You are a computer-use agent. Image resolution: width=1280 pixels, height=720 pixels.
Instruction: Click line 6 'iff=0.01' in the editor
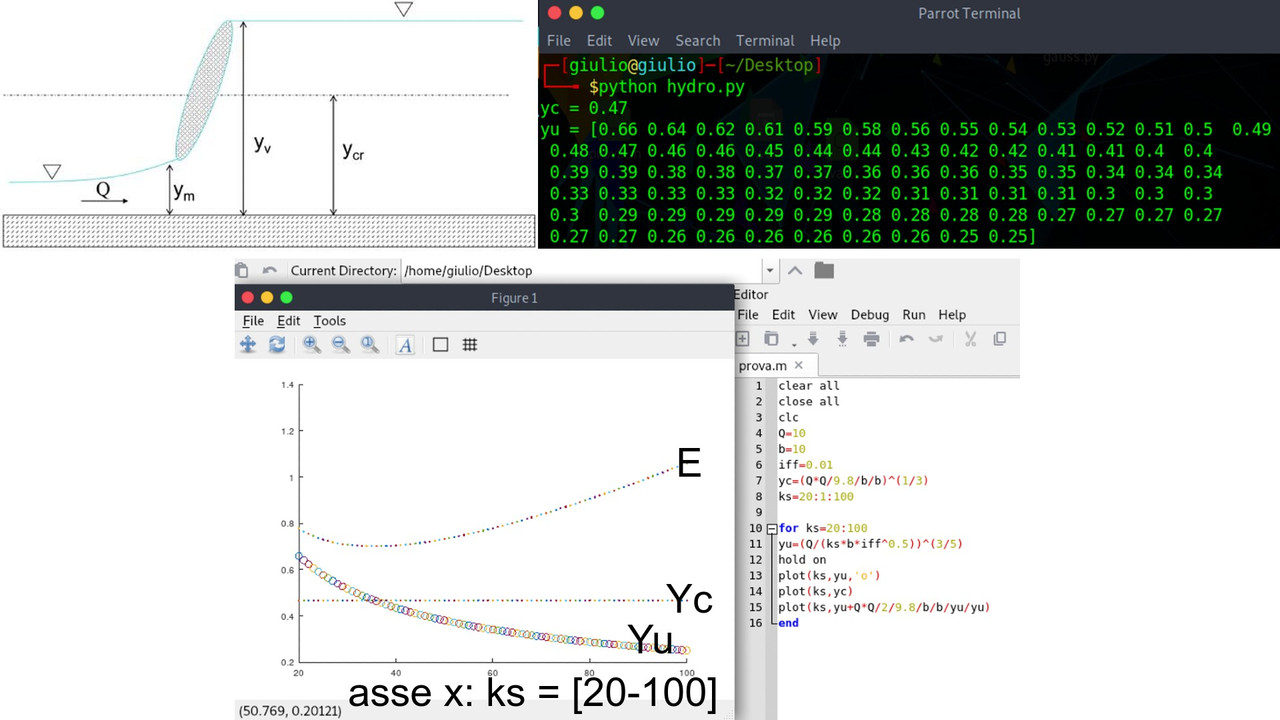click(x=805, y=465)
